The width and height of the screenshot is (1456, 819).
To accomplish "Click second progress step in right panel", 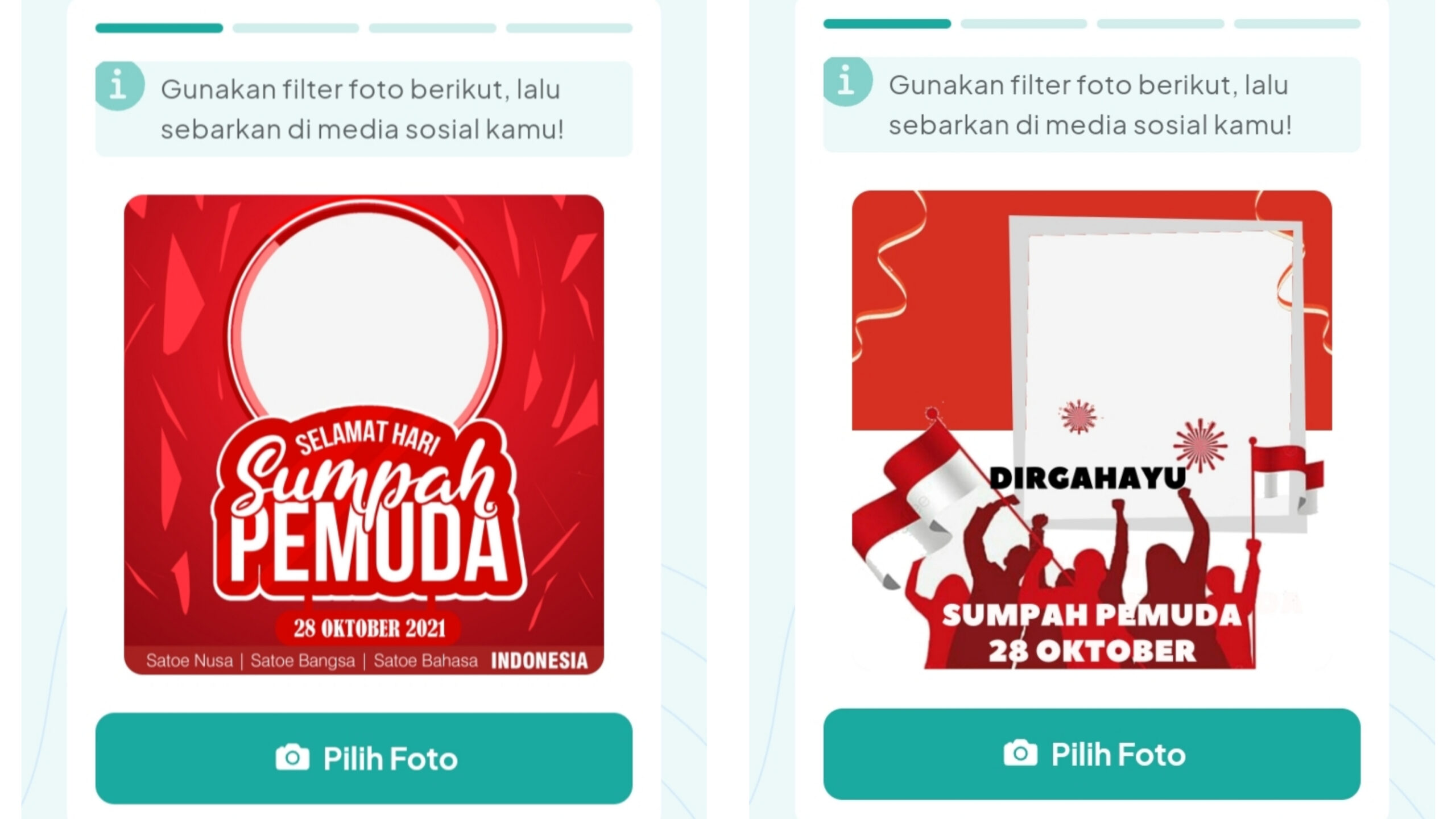I will point(1024,23).
